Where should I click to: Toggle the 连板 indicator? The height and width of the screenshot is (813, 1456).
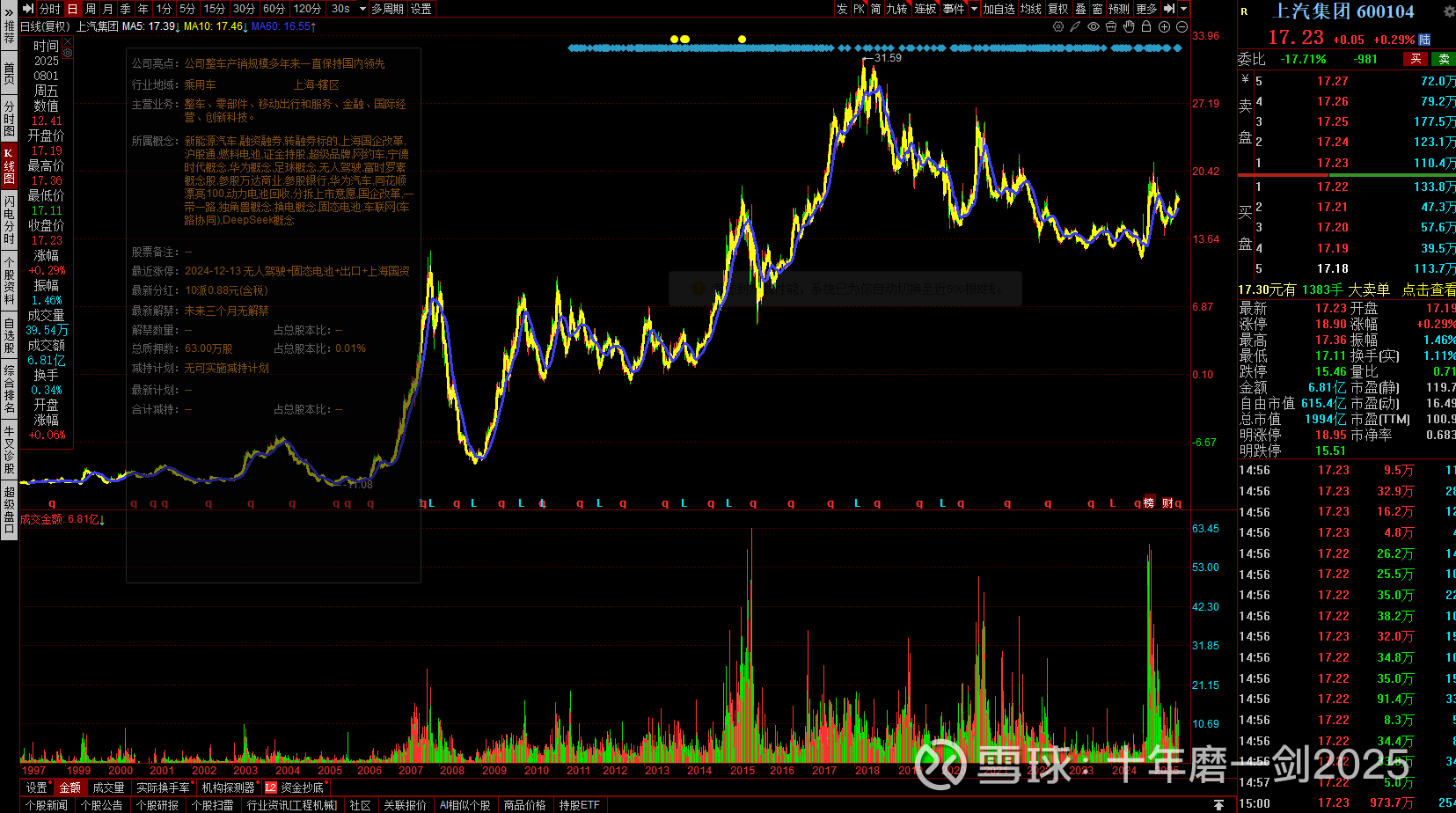click(x=925, y=9)
